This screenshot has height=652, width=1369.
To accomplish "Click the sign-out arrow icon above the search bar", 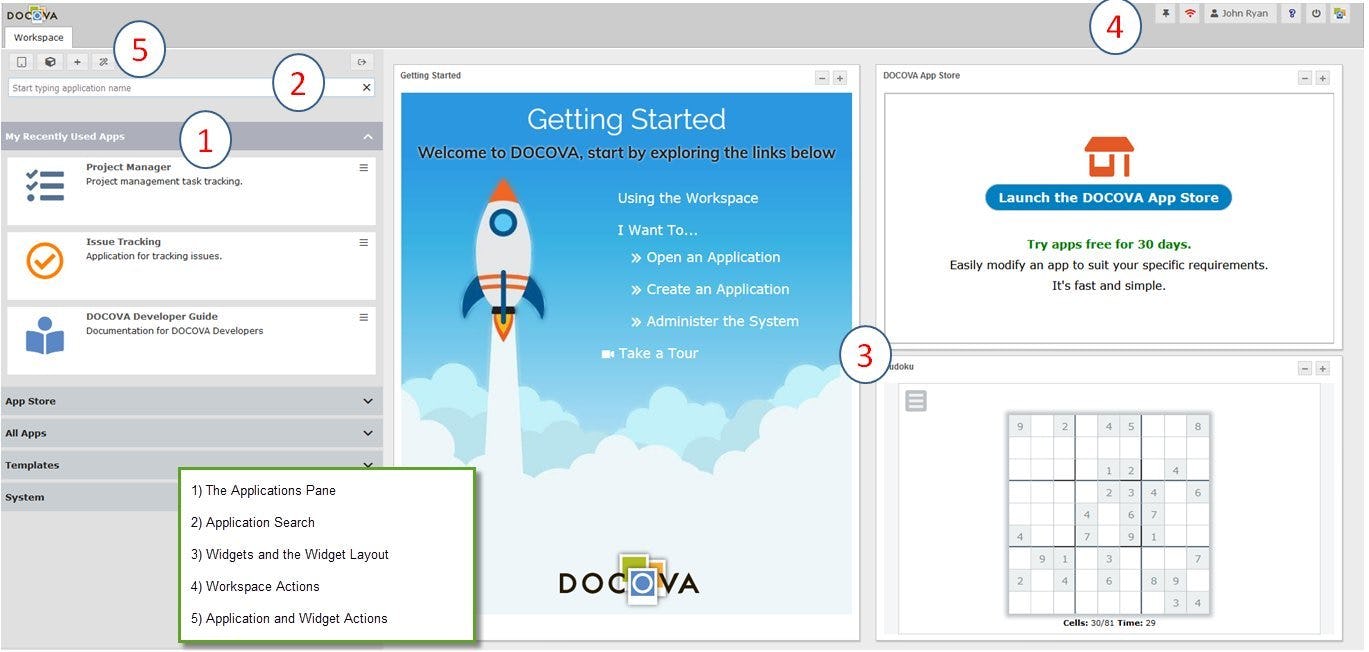I will (361, 61).
